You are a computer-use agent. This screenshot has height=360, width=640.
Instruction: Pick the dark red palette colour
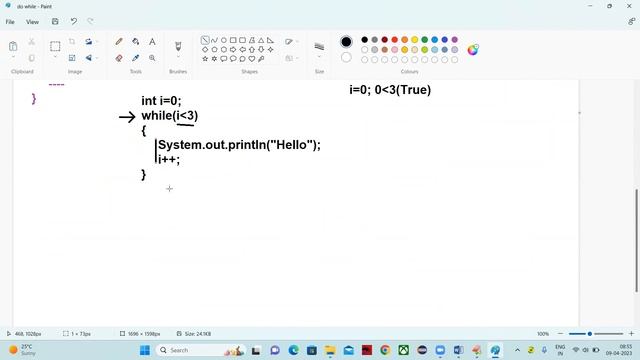[x=384, y=40]
